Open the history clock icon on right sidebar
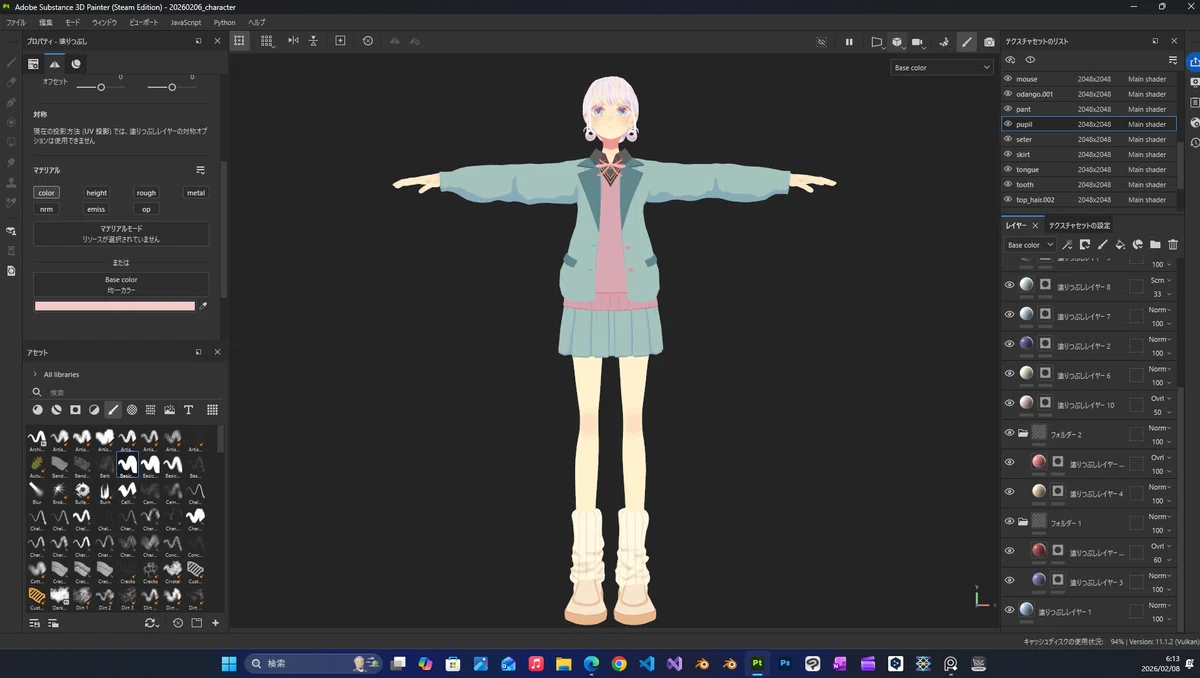The image size is (1200, 678). [x=1194, y=142]
